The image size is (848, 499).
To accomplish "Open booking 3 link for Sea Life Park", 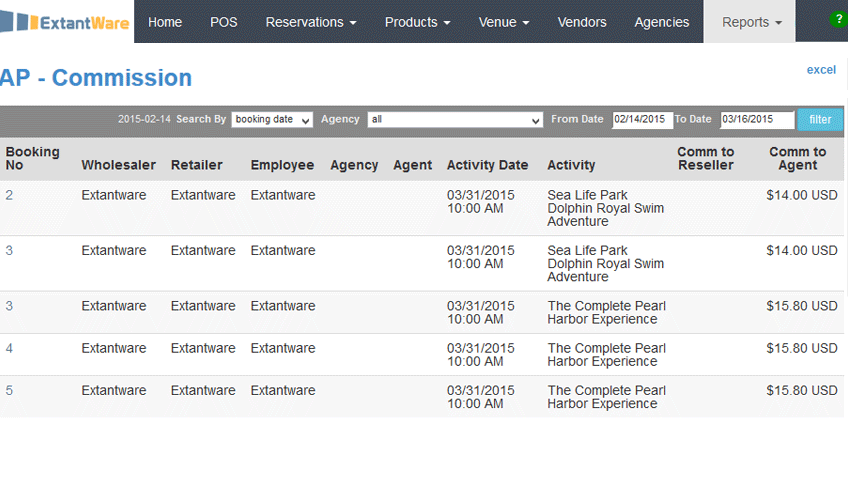I will point(9,250).
